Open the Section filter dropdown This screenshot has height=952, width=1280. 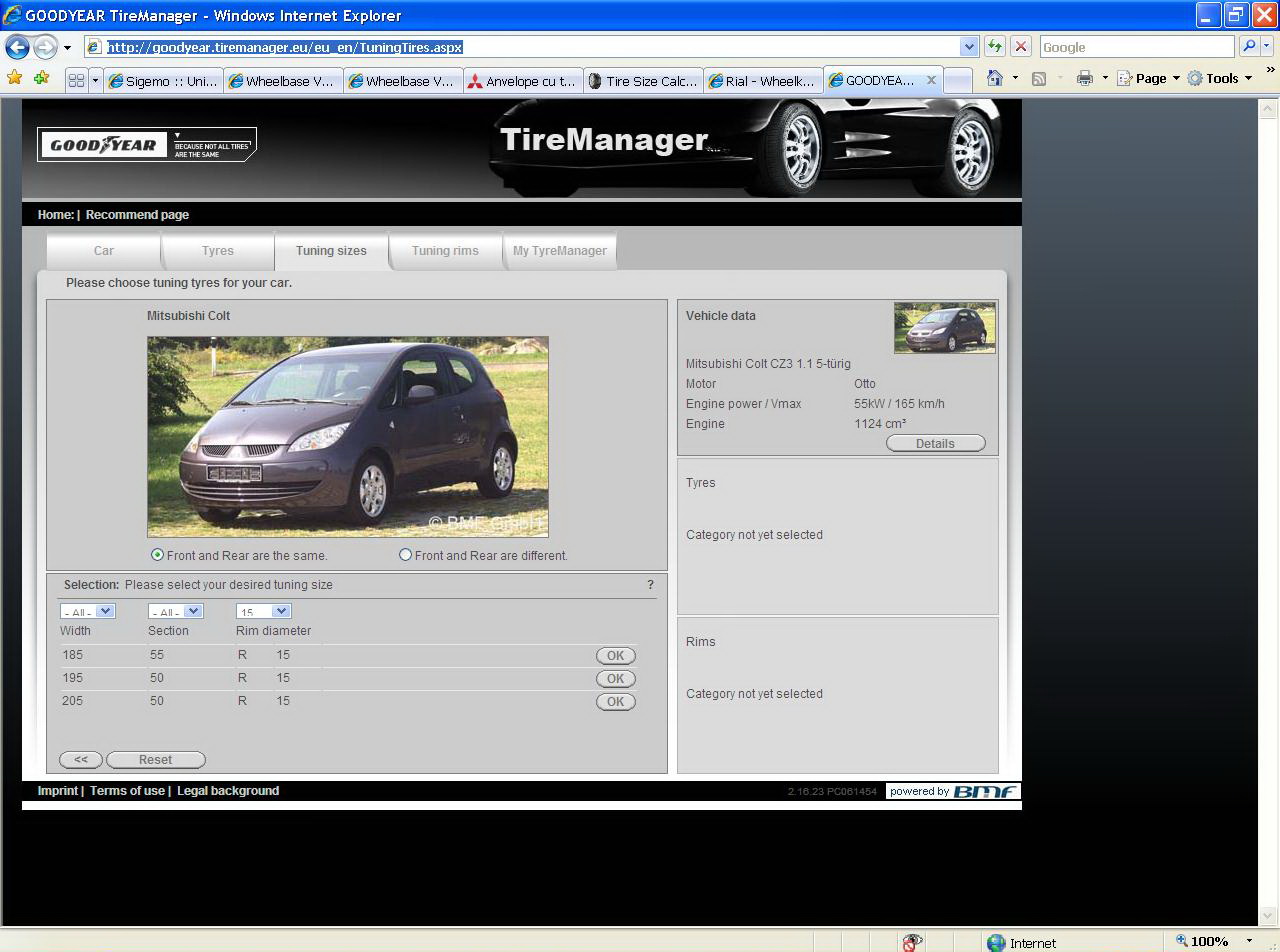click(176, 611)
